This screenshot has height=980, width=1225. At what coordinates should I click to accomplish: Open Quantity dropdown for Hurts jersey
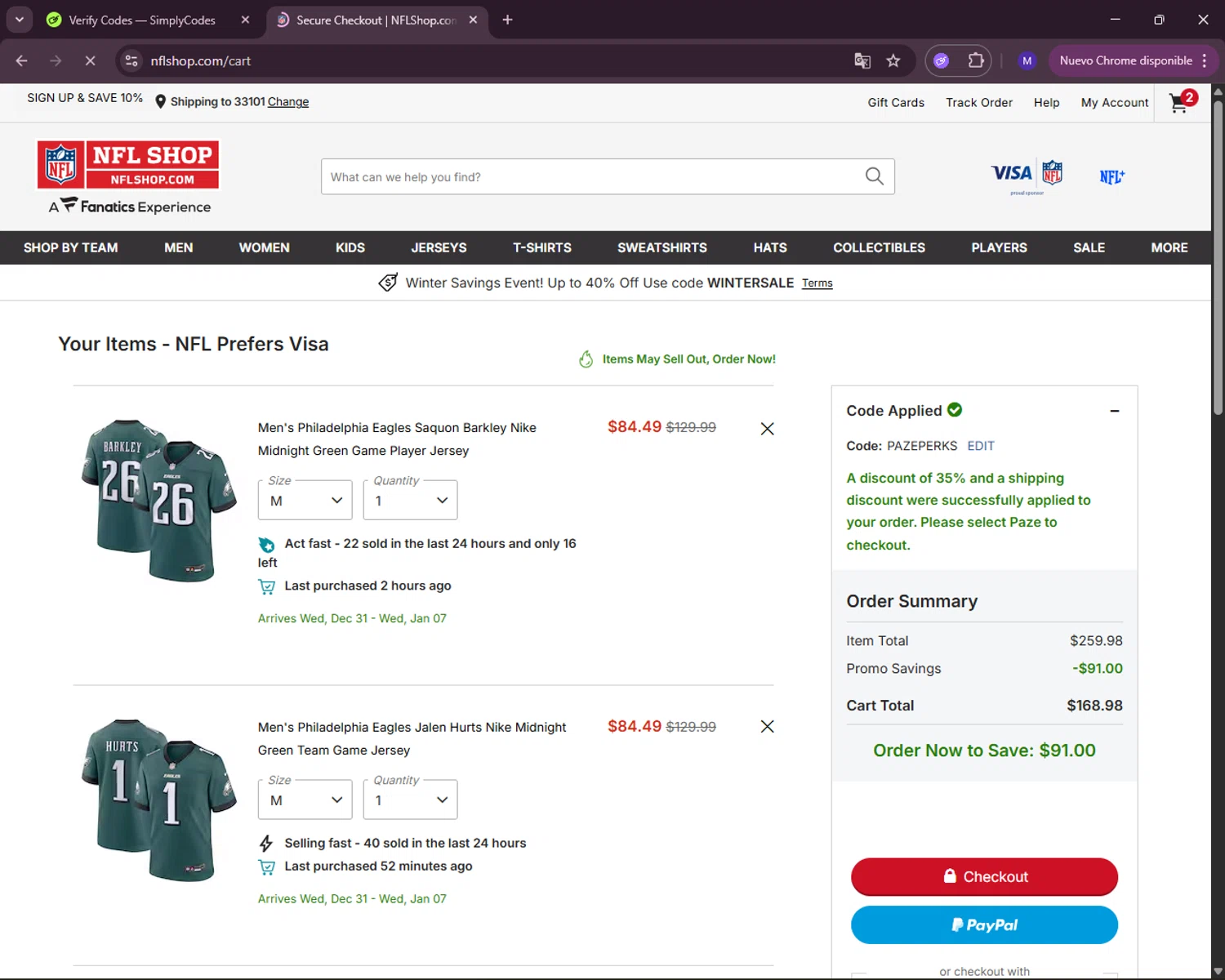410,800
